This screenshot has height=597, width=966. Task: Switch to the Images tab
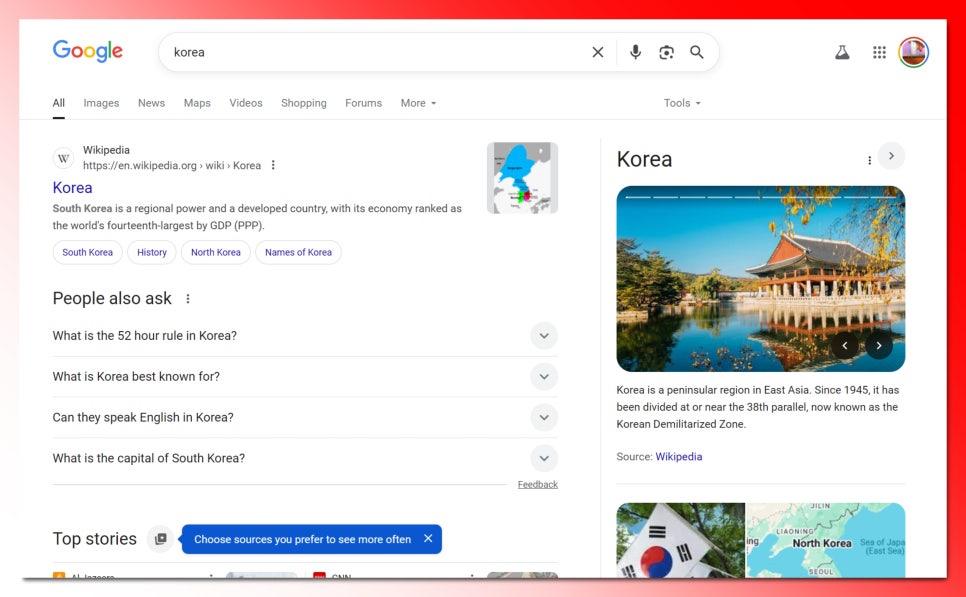pyautogui.click(x=101, y=103)
